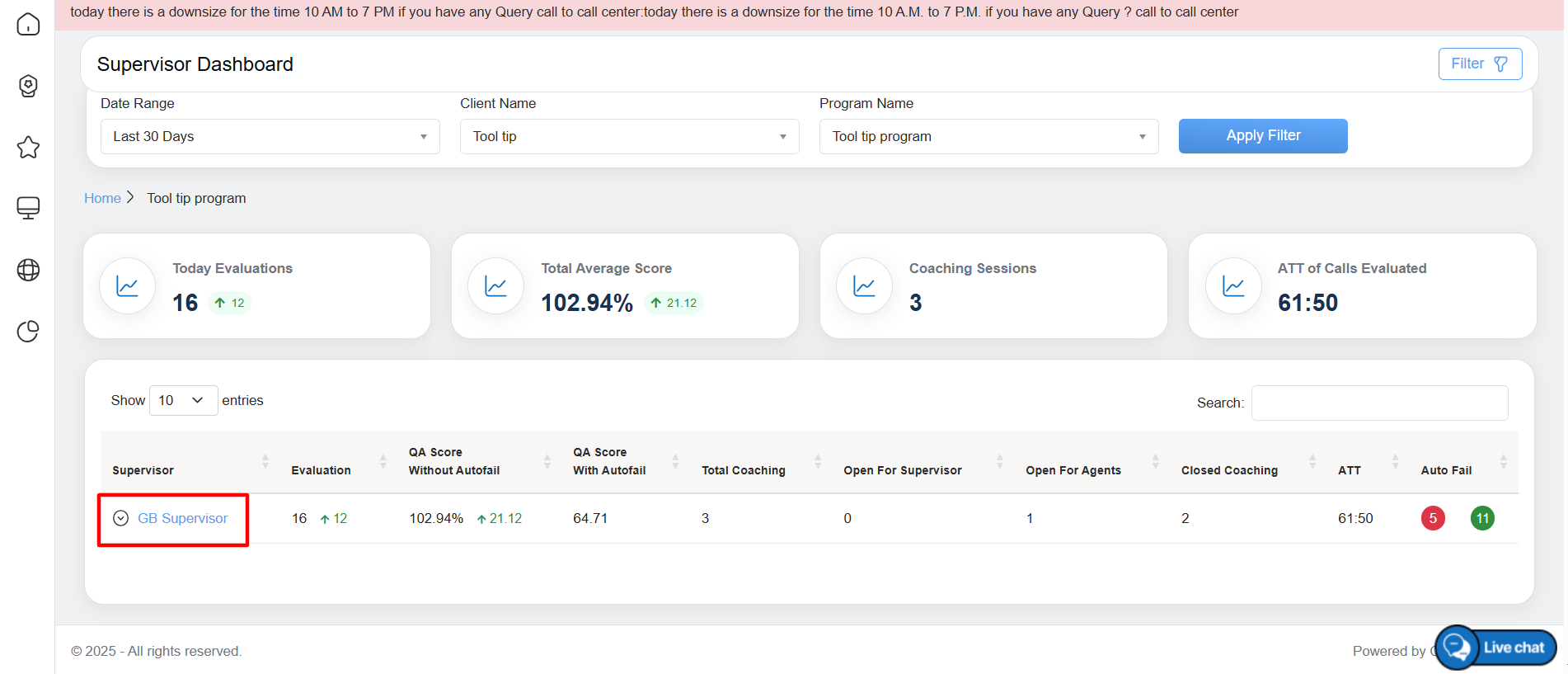
Task: Select the monitor icon in sidebar
Action: pos(28,208)
